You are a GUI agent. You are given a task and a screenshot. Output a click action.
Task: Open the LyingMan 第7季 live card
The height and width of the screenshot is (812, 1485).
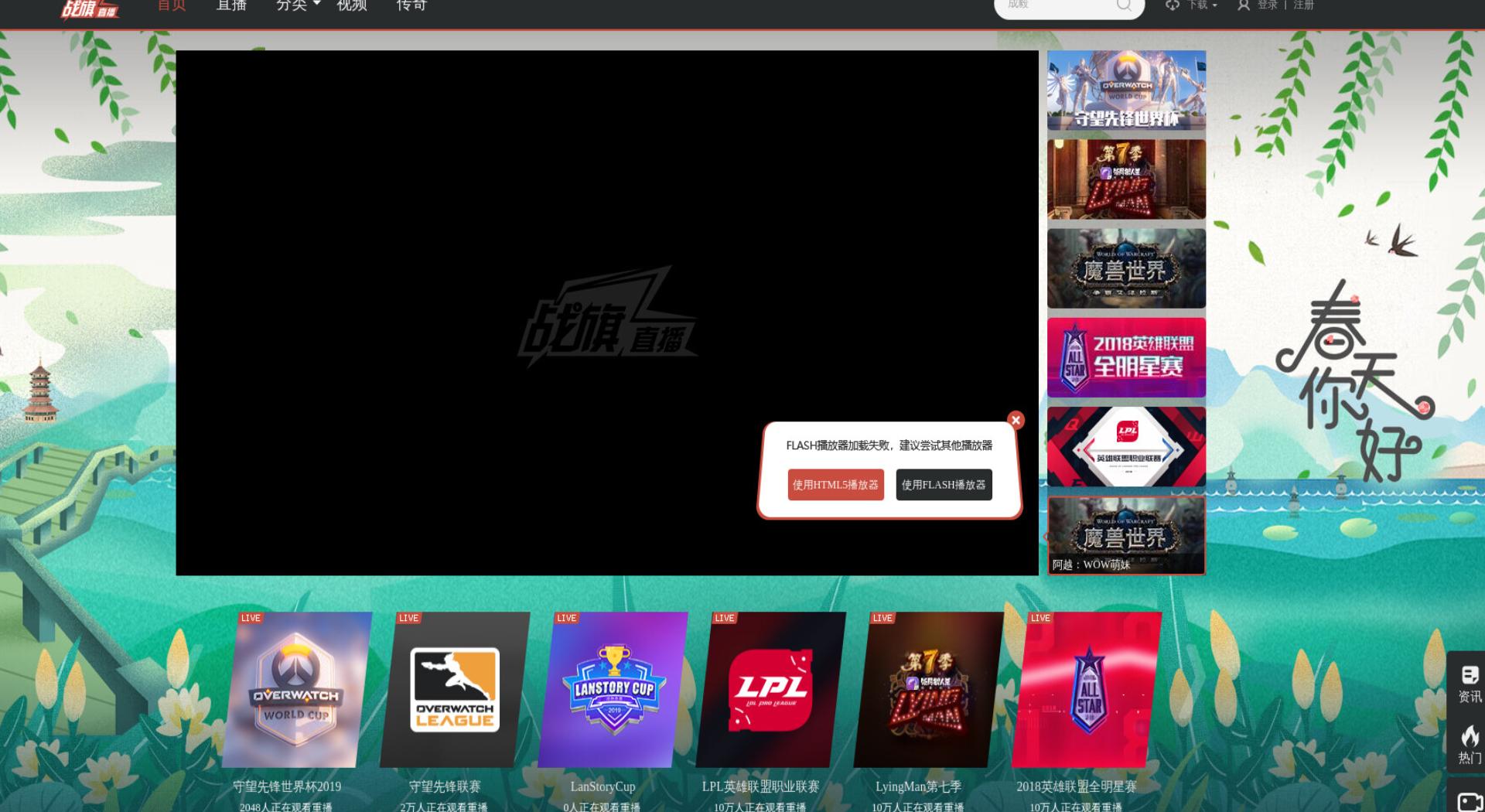pyautogui.click(x=928, y=690)
